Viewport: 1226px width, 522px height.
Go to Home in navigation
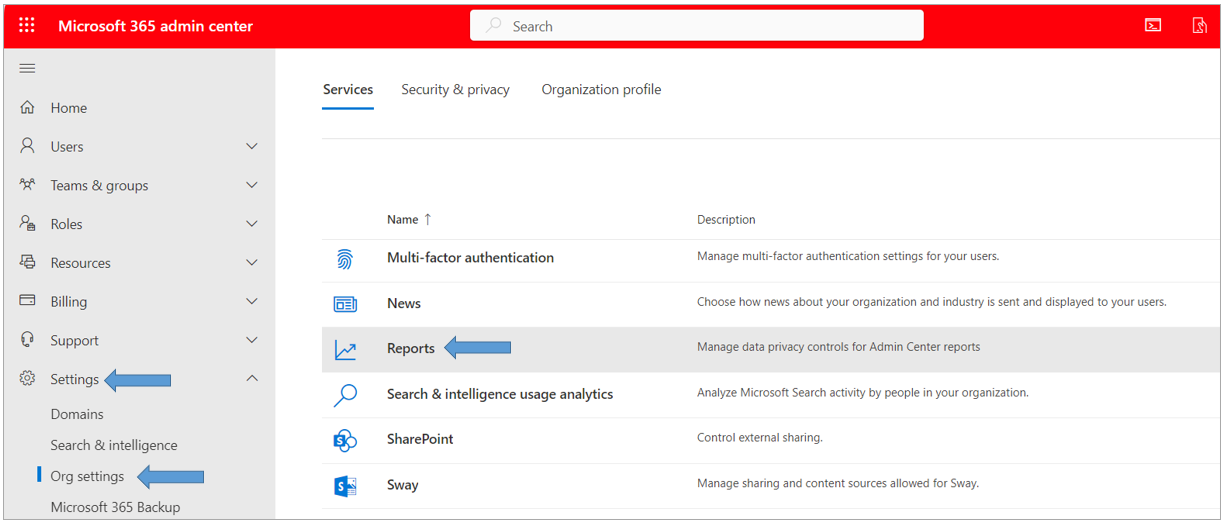click(x=69, y=108)
